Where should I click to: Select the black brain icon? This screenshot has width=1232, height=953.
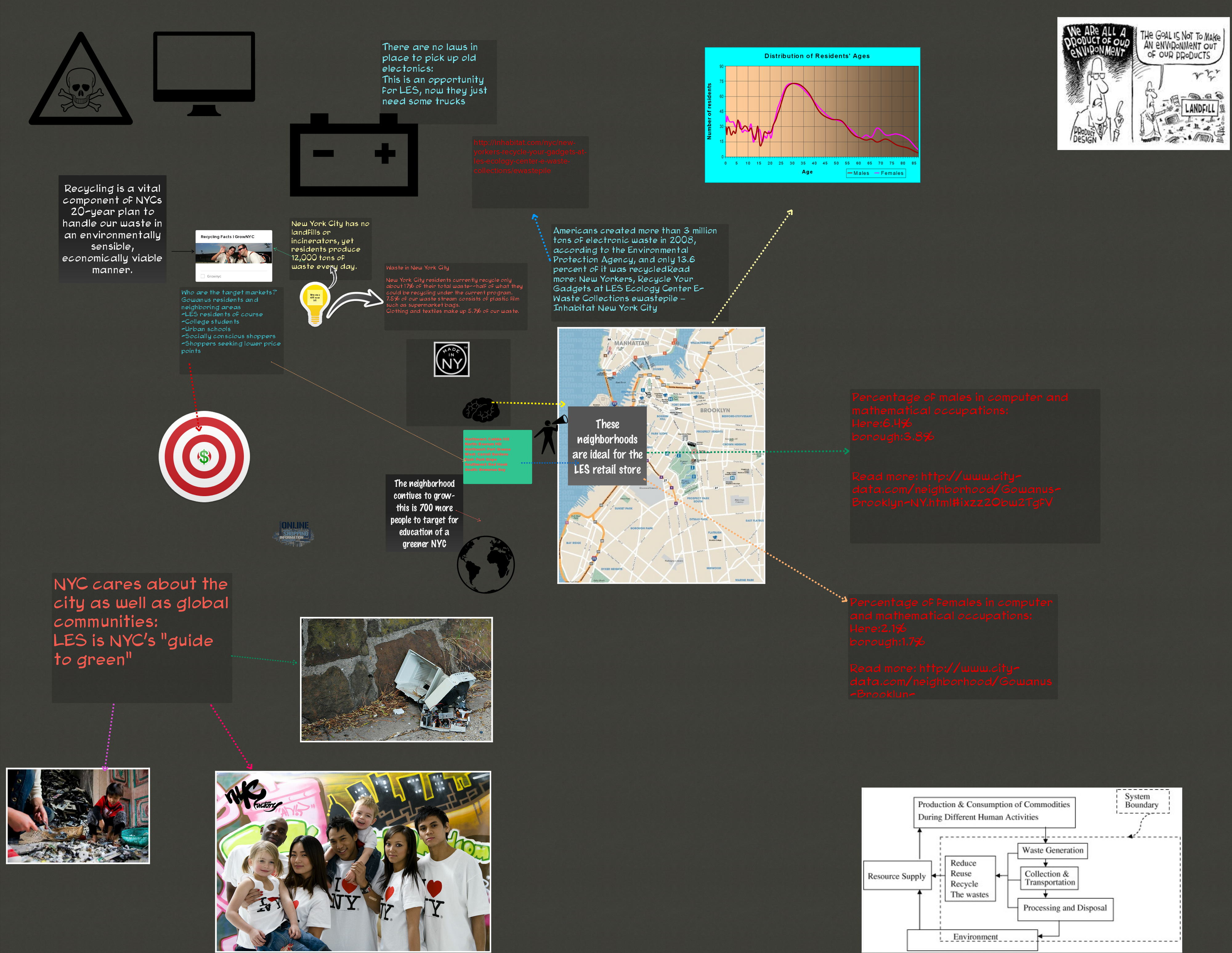480,410
